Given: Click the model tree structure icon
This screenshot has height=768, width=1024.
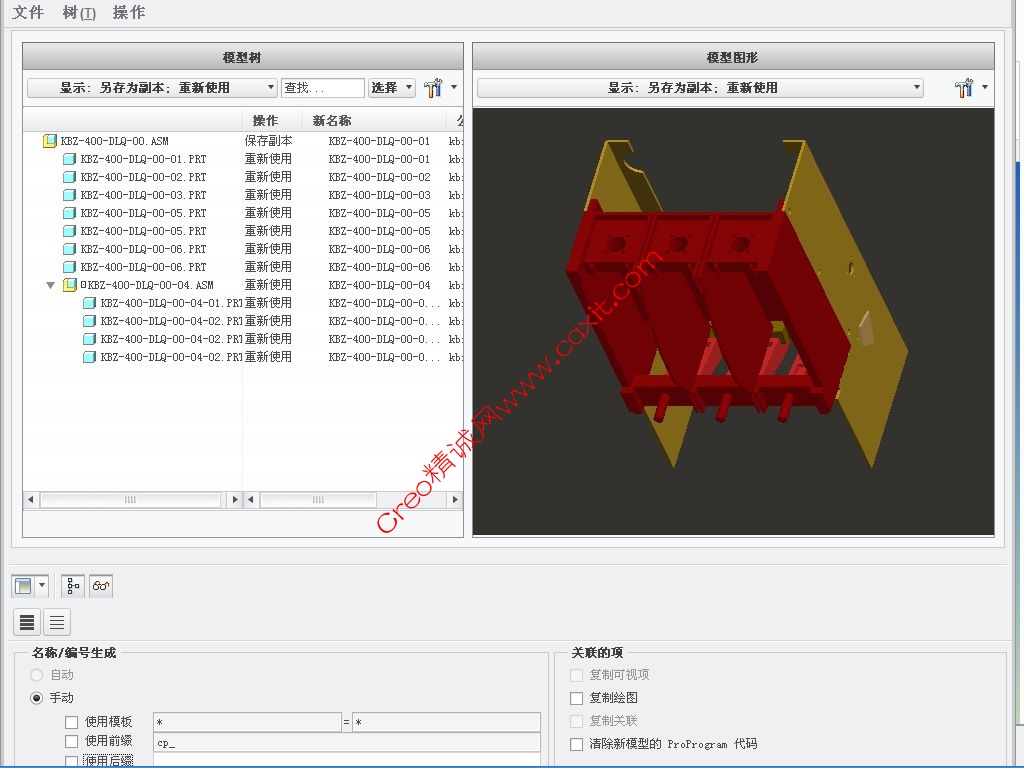Looking at the screenshot, I should (x=73, y=586).
